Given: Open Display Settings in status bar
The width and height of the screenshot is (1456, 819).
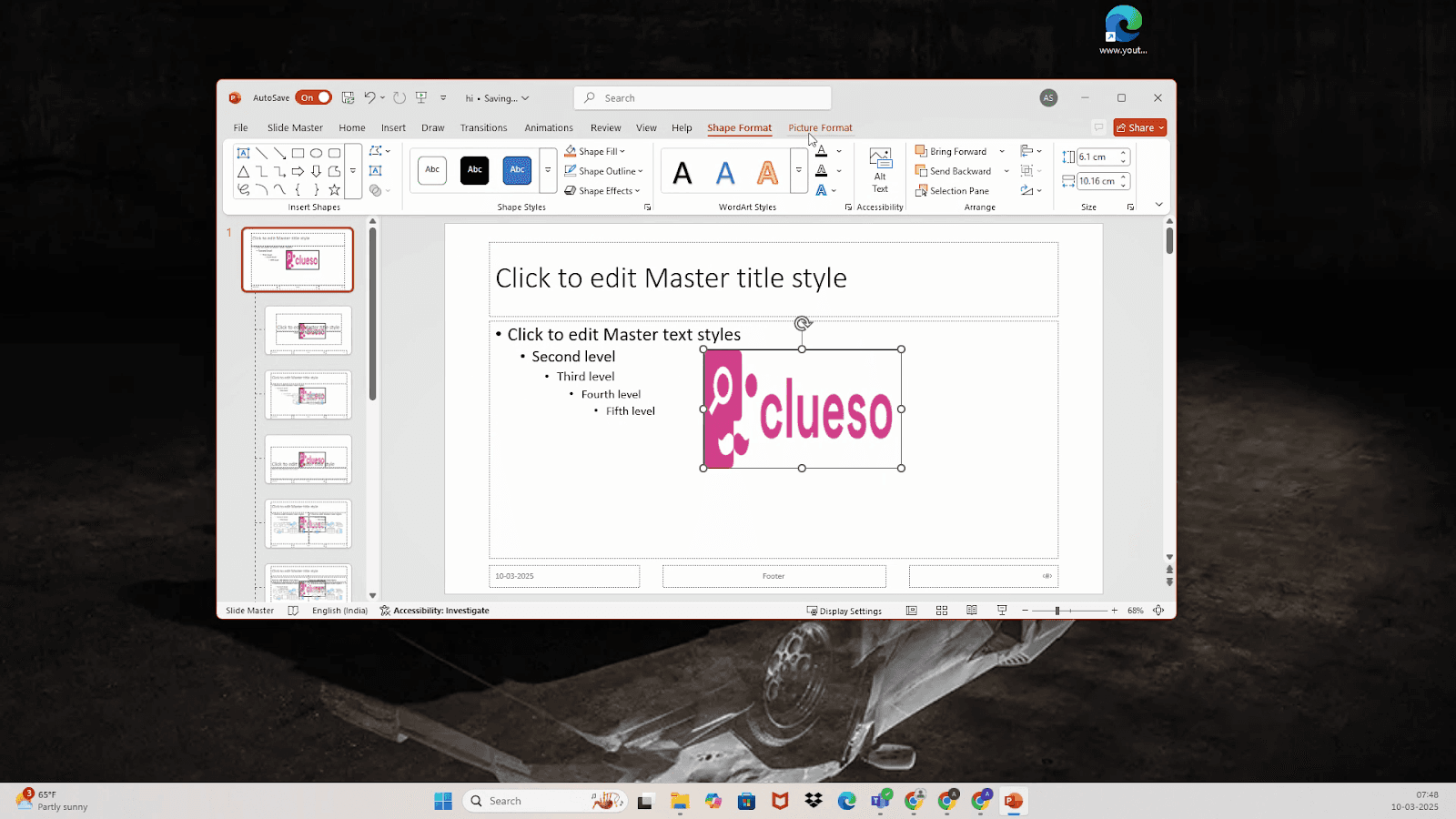Looking at the screenshot, I should (844, 611).
